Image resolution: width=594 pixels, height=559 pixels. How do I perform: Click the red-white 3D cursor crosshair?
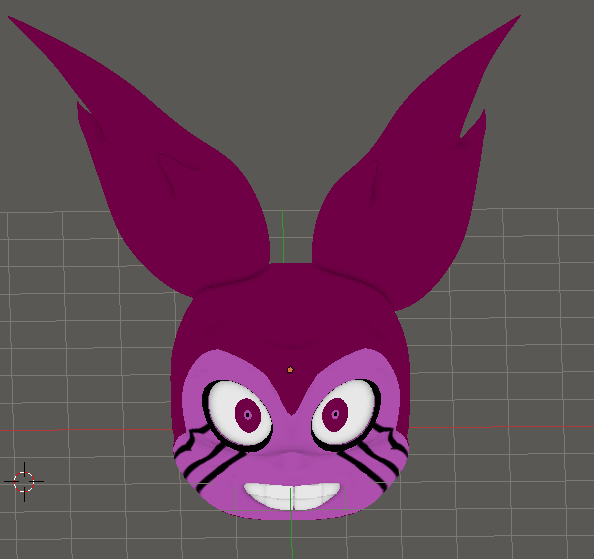(x=24, y=482)
